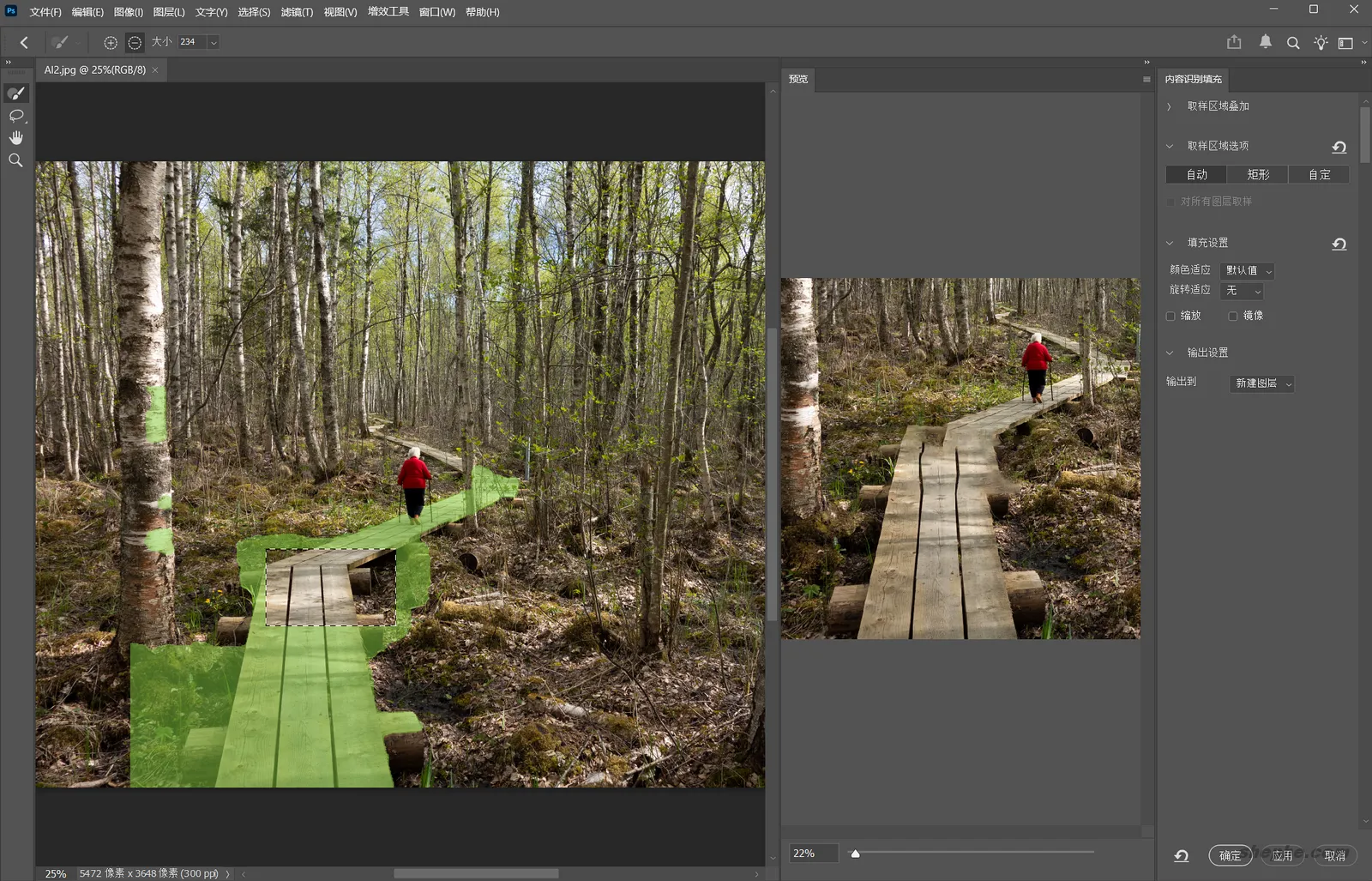Enable the 缩放 scale checkbox
This screenshot has height=881, width=1372.
(x=1170, y=316)
